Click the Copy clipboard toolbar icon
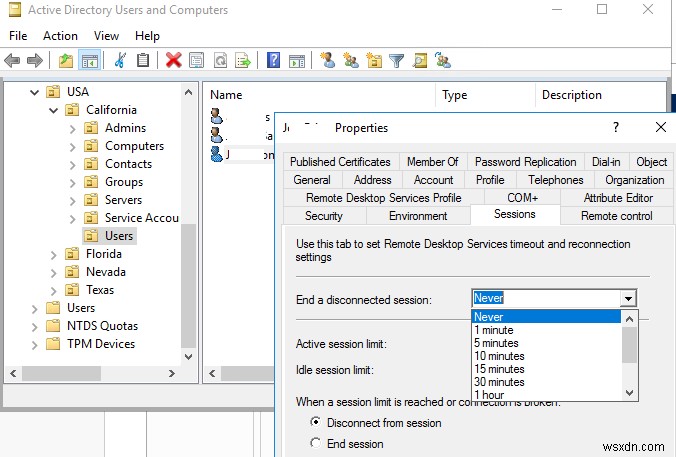 [143, 60]
